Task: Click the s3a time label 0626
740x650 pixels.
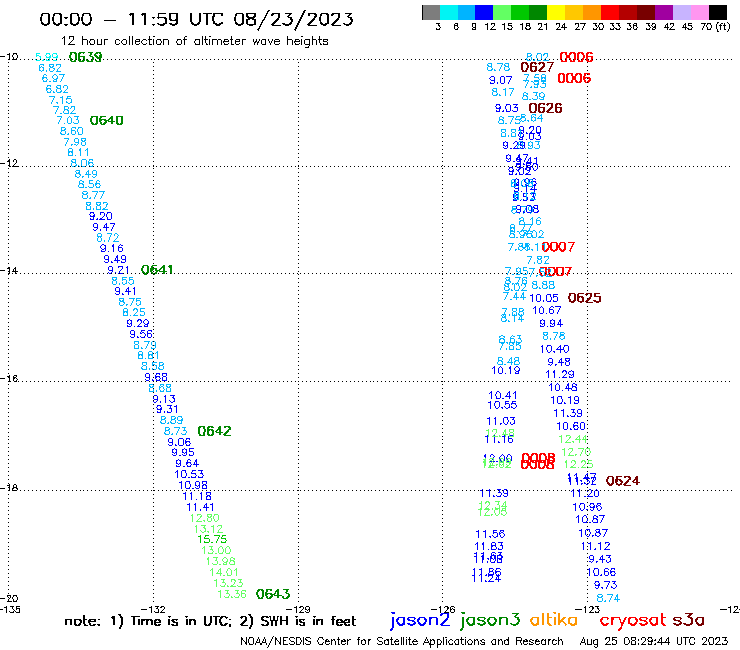Action: tap(546, 109)
